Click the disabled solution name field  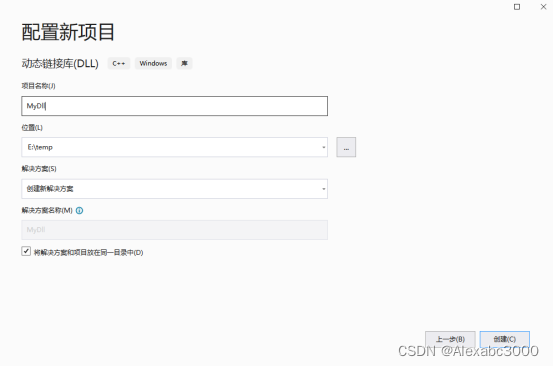coord(174,230)
